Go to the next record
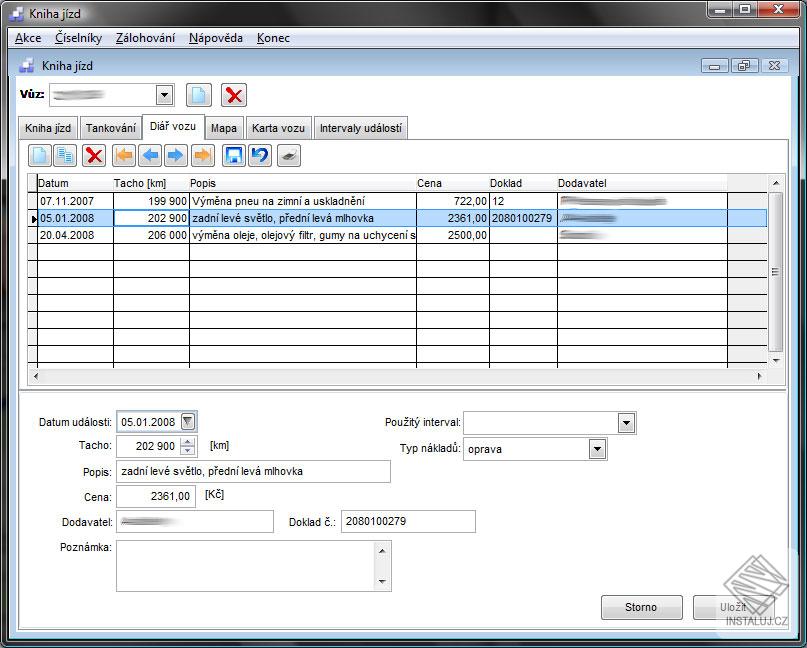Image resolution: width=807 pixels, height=648 pixels. pos(176,155)
